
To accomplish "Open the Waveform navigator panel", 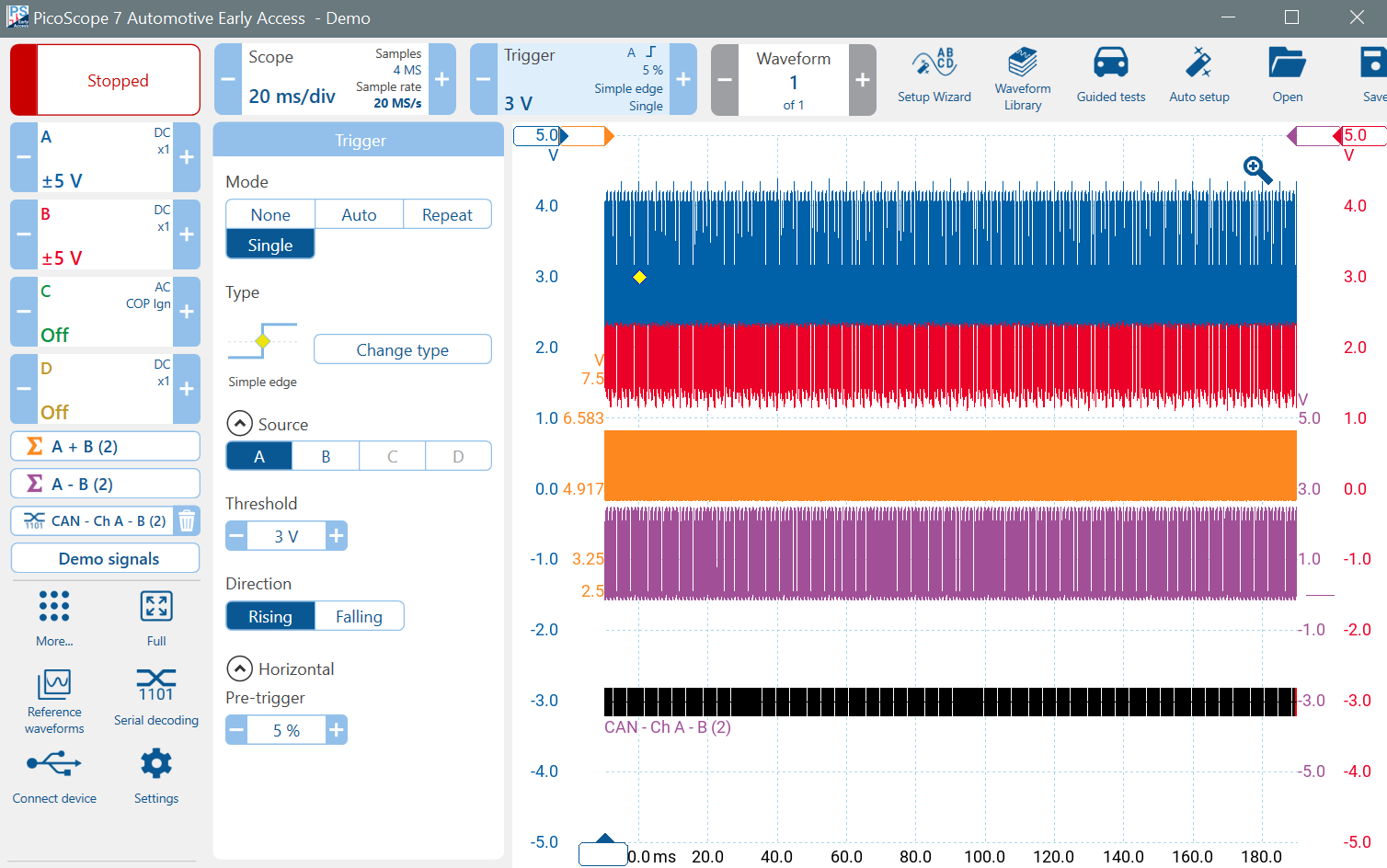I will 794,80.
